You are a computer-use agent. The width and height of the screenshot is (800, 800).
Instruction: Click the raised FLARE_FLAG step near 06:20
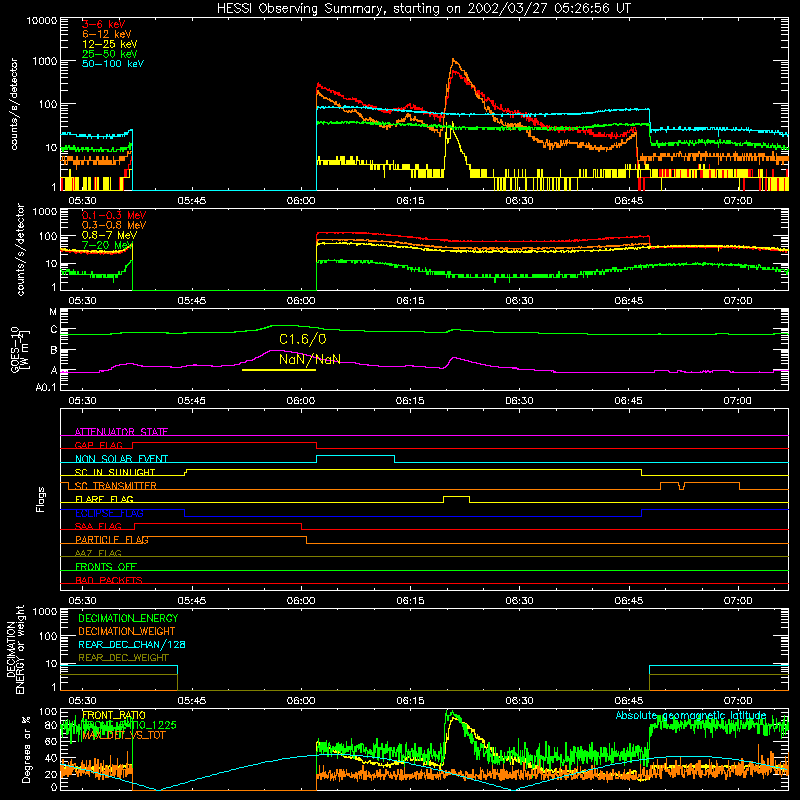pos(457,496)
